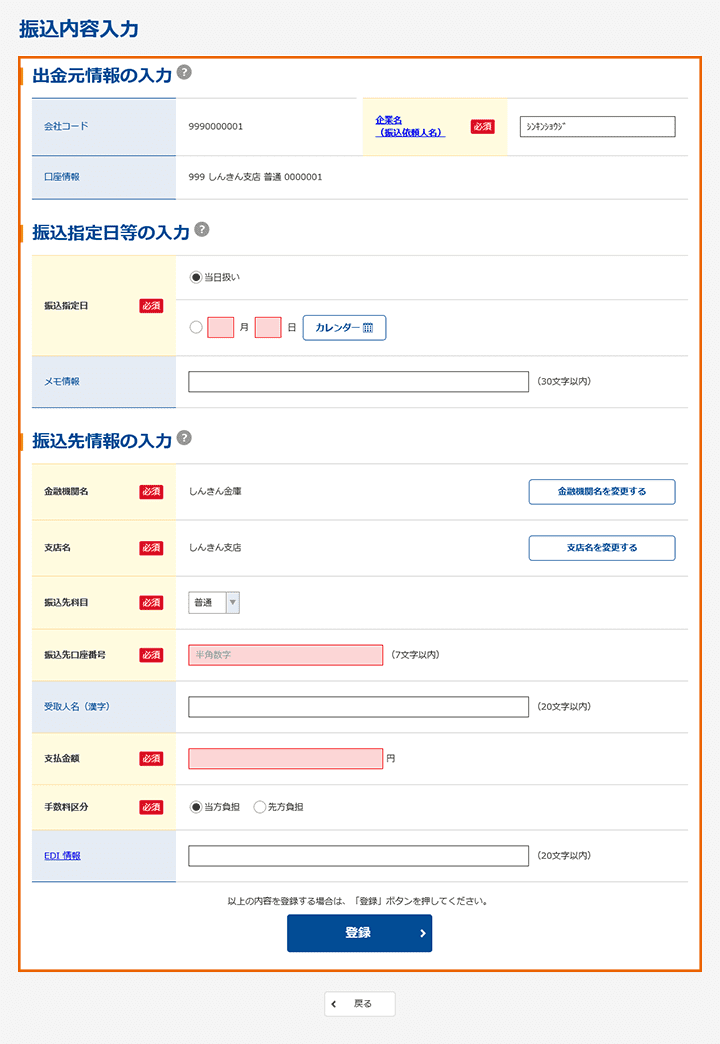Open the 企業名(振込依頼人名) link
The image size is (720, 1044).
pyautogui.click(x=410, y=126)
